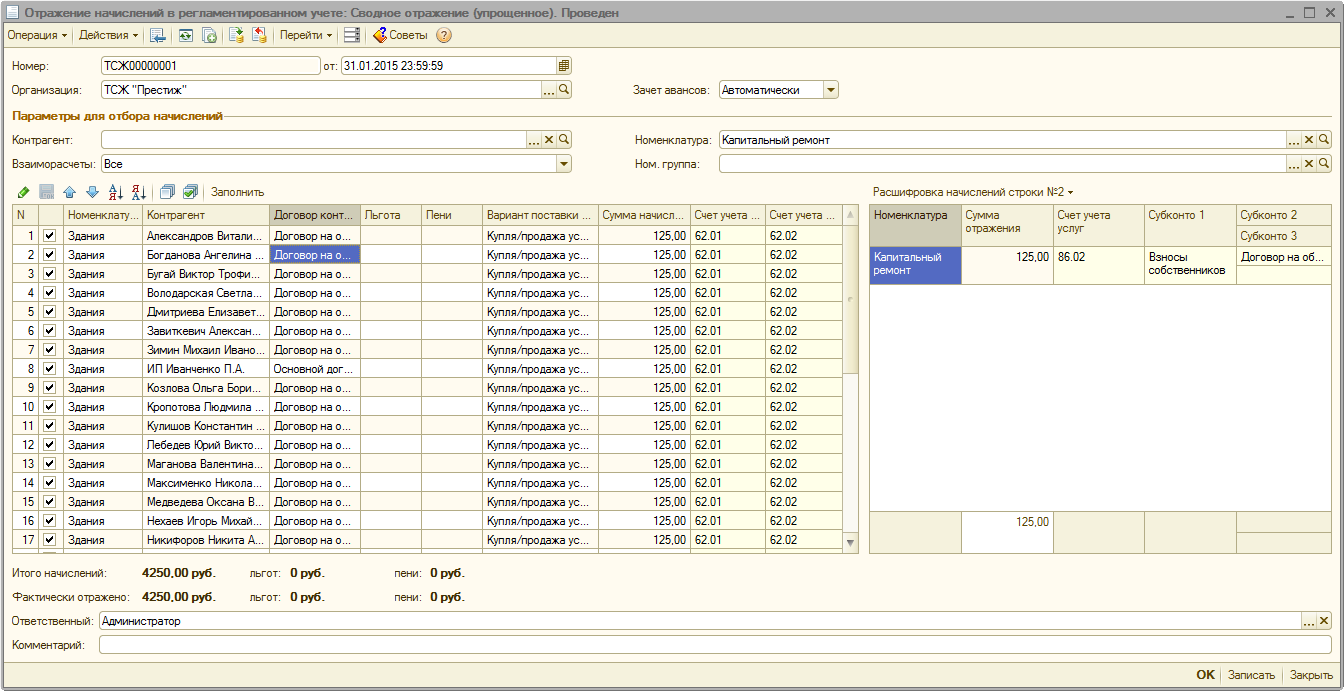Image resolution: width=1344 pixels, height=691 pixels.
Task: Click the OK button
Action: click(1206, 675)
